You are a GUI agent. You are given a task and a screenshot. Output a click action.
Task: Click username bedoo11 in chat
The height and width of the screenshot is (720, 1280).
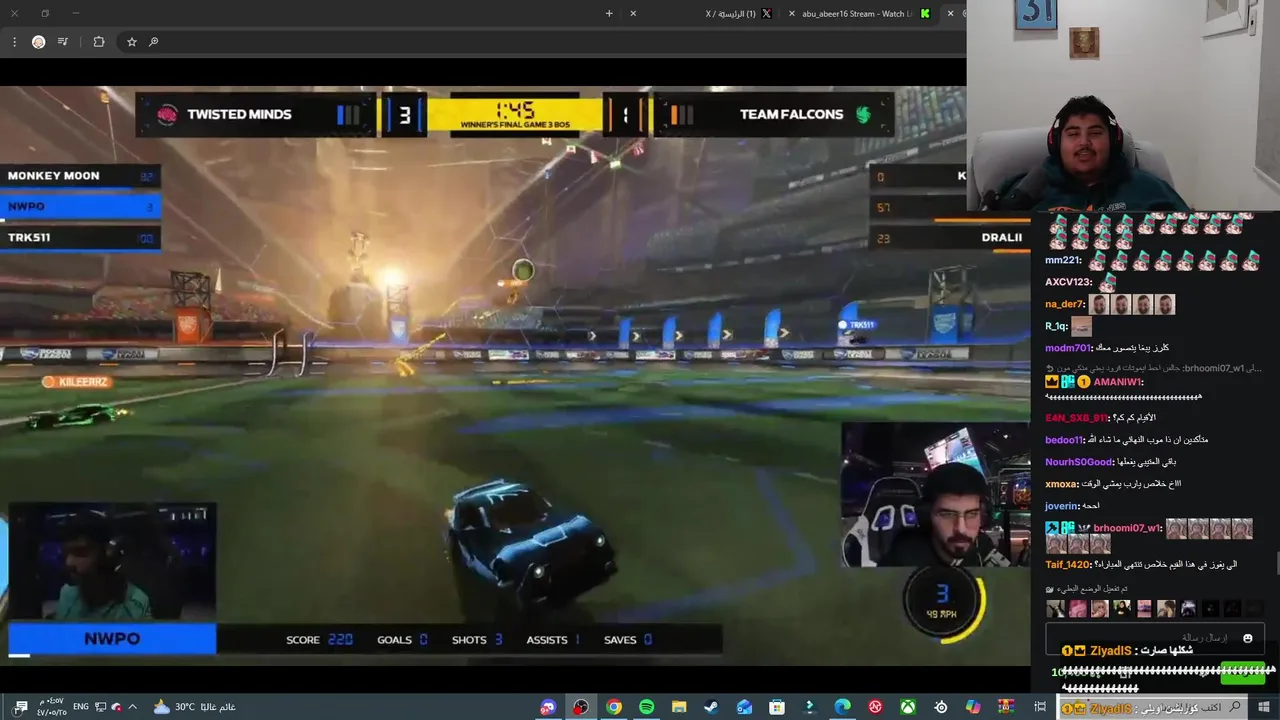pos(1064,440)
